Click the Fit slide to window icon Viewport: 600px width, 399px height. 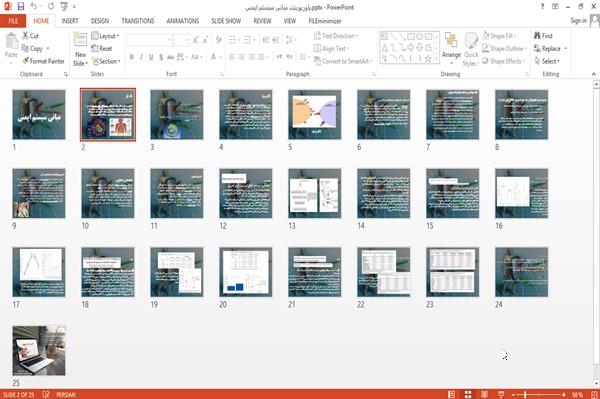pyautogui.click(x=593, y=394)
